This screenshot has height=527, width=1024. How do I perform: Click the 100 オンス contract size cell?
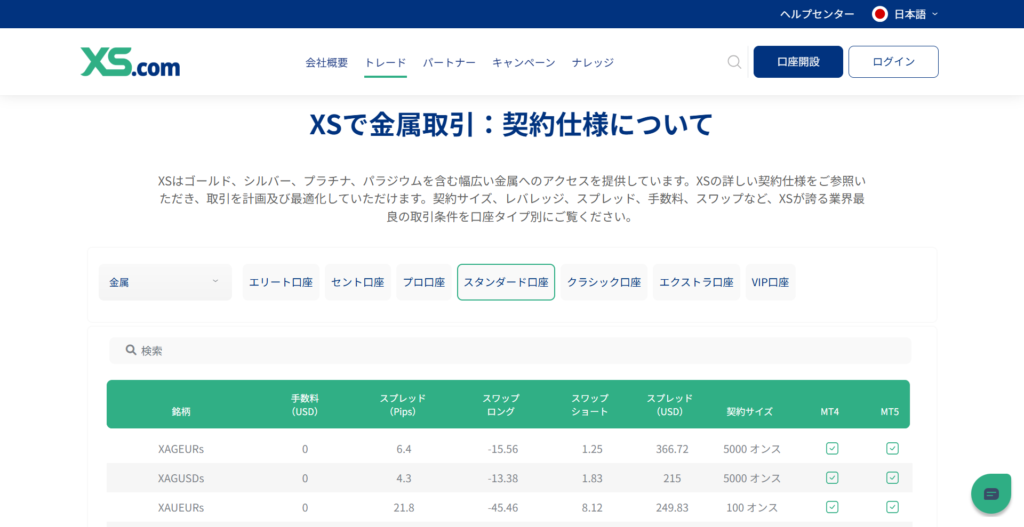(x=752, y=507)
